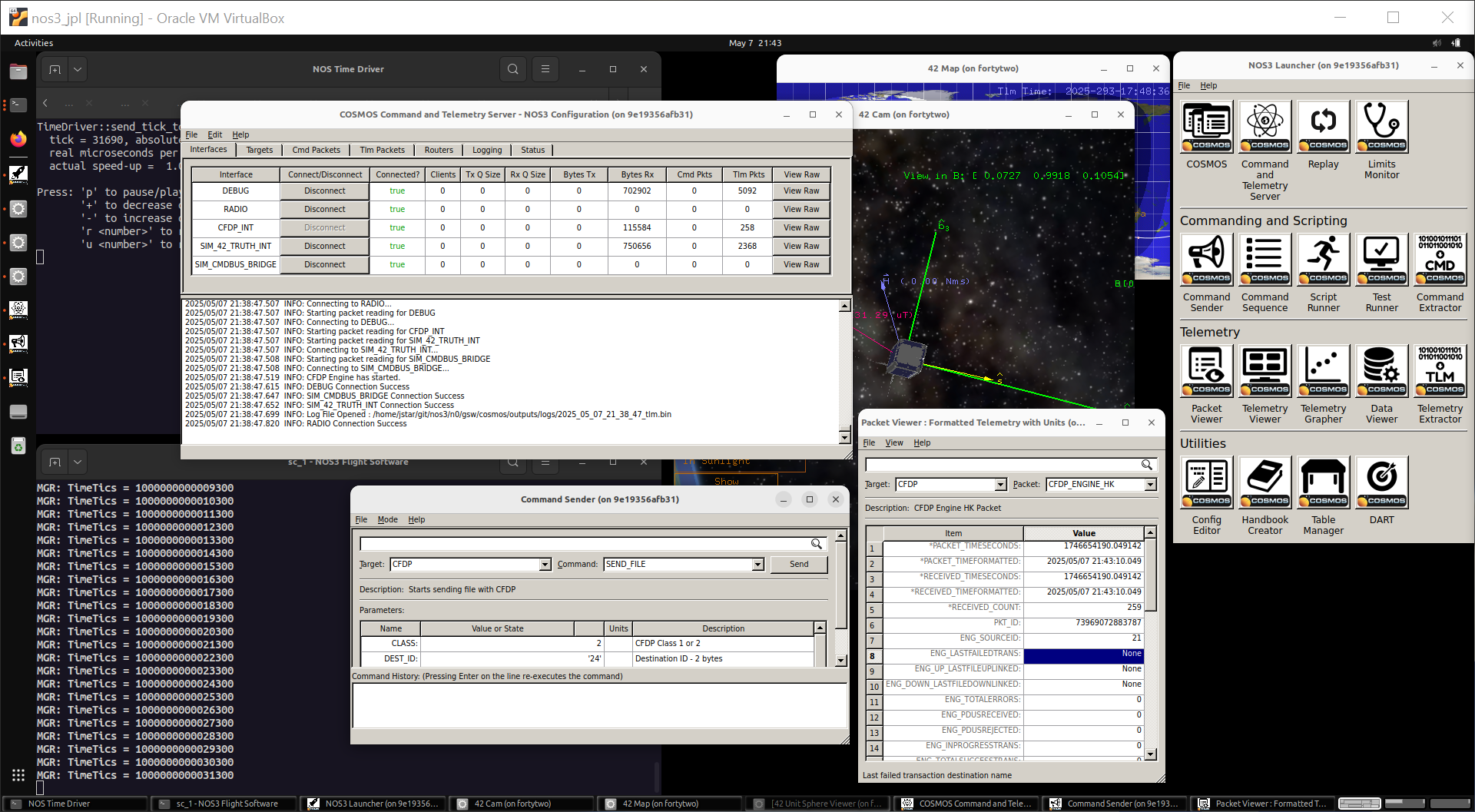Click the Packet Viewer telemetry table scrollbar
This screenshot has width=1475, height=812.
1150,644
